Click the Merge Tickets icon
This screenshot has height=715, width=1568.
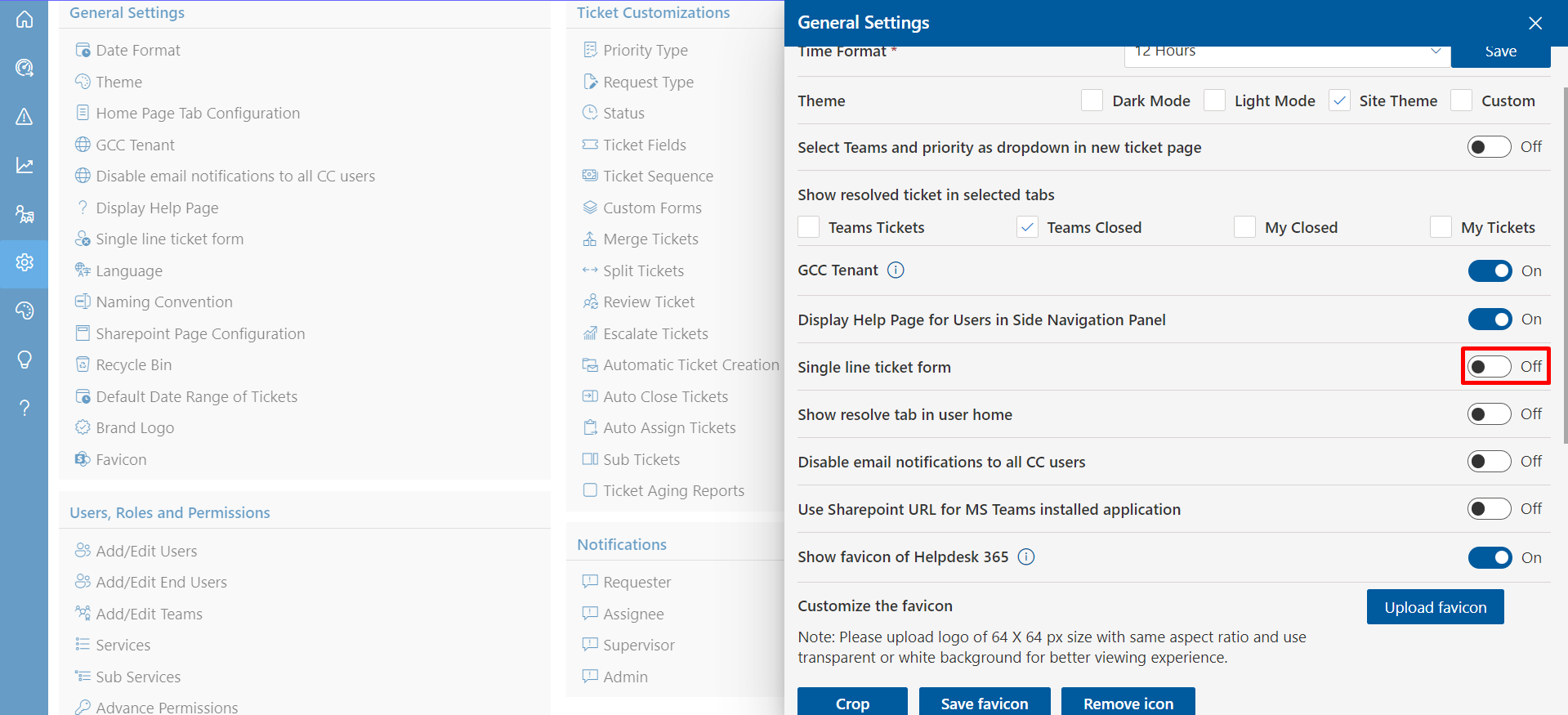(x=590, y=239)
